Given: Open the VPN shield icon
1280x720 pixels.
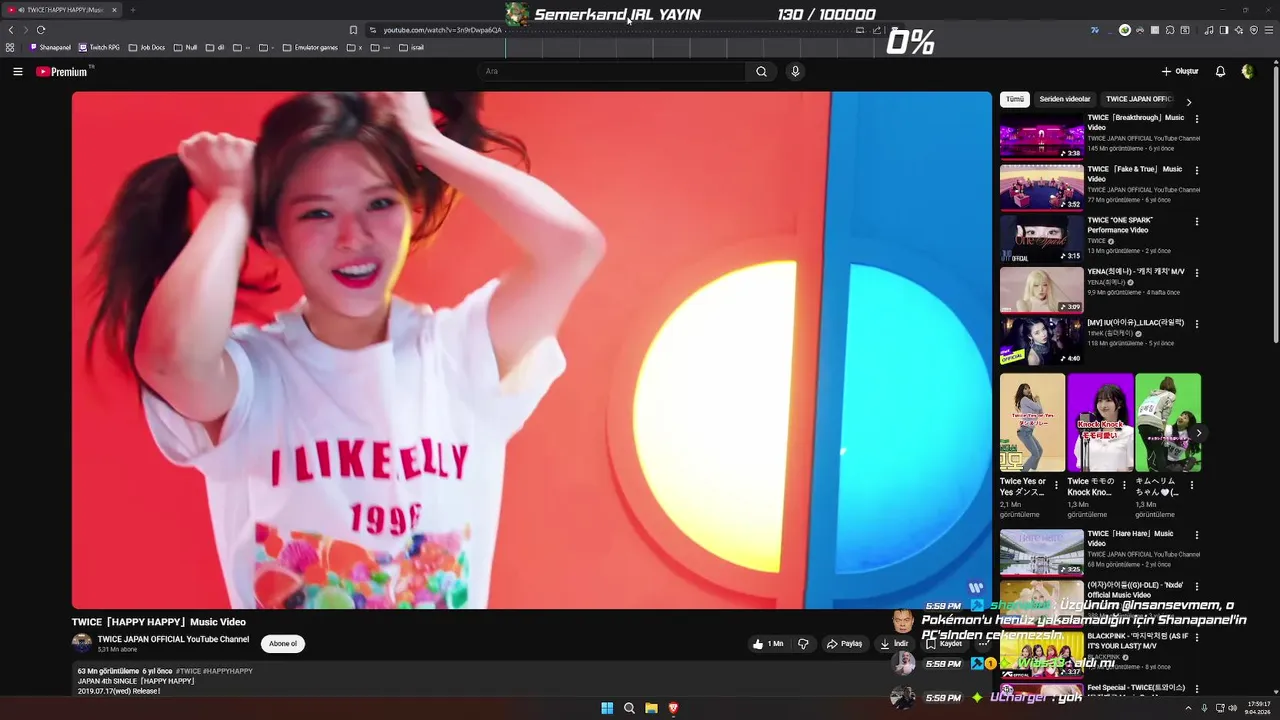Looking at the screenshot, I should 1254,30.
